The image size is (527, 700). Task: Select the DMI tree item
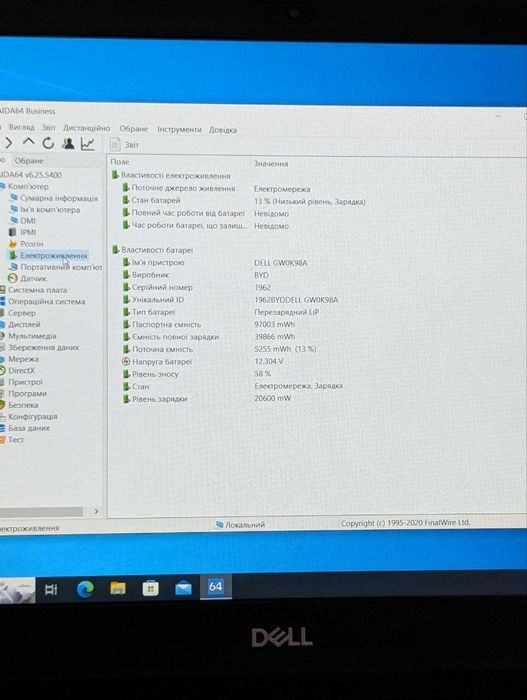point(23,221)
